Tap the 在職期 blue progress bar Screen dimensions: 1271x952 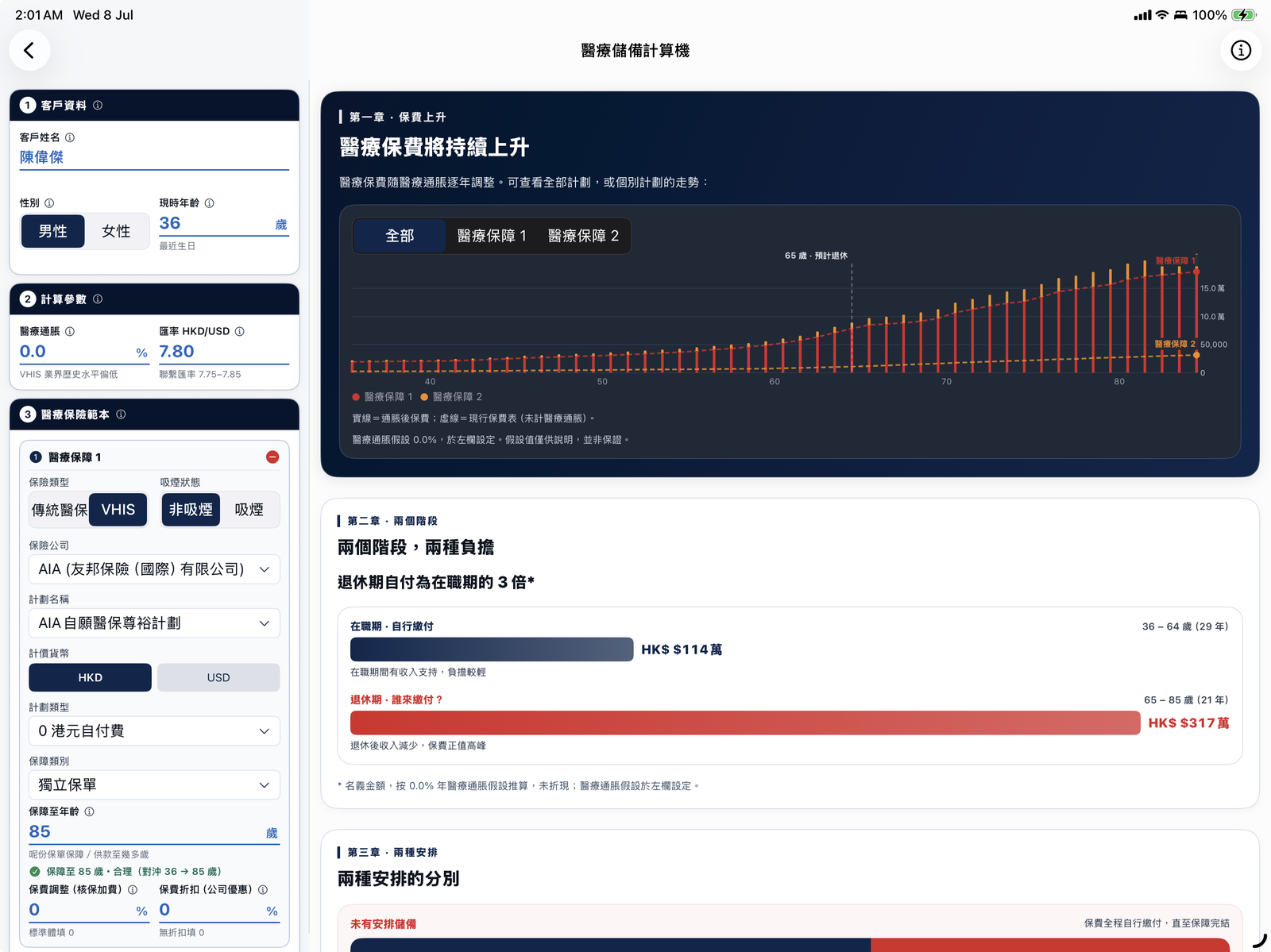coord(492,649)
